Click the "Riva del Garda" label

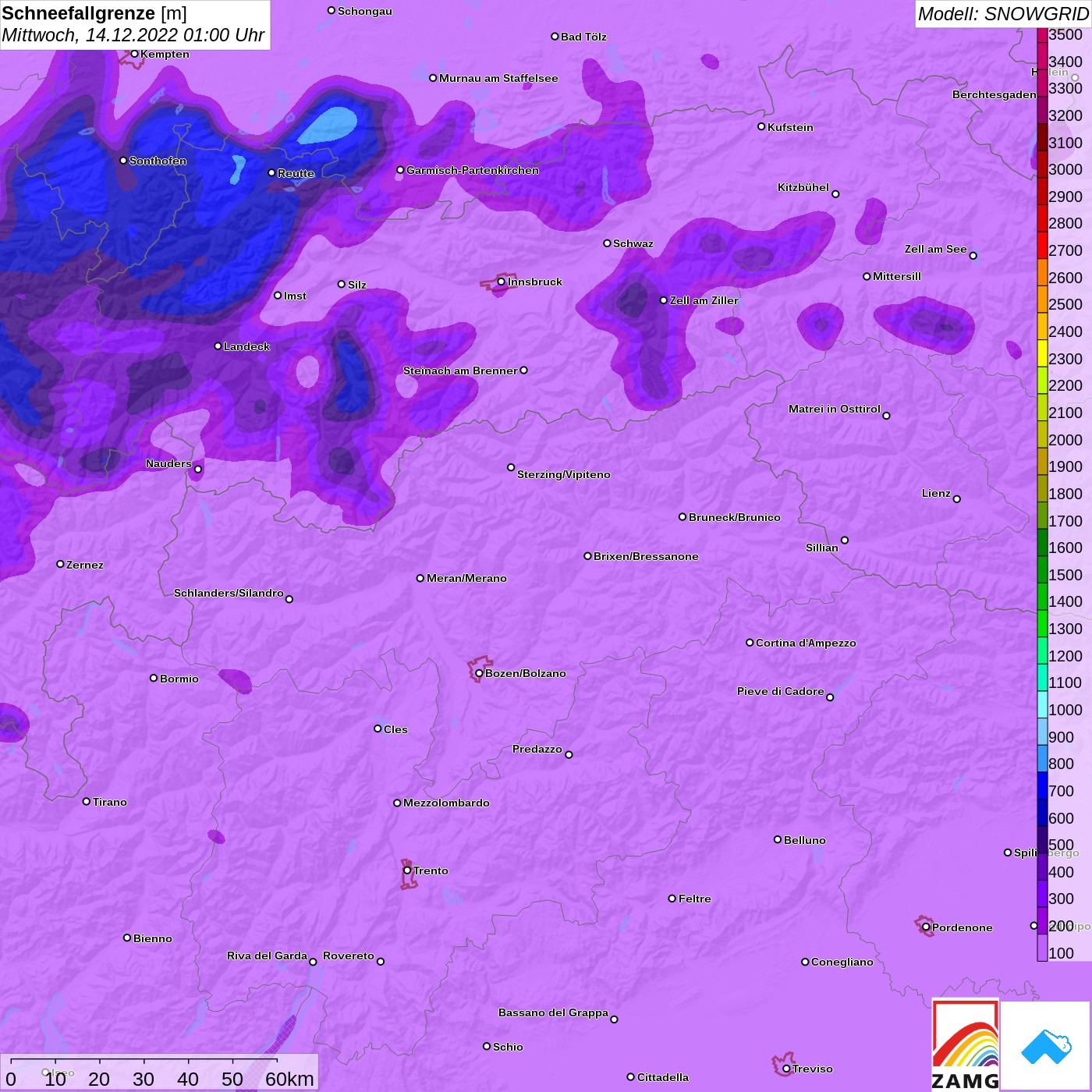pyautogui.click(x=267, y=955)
